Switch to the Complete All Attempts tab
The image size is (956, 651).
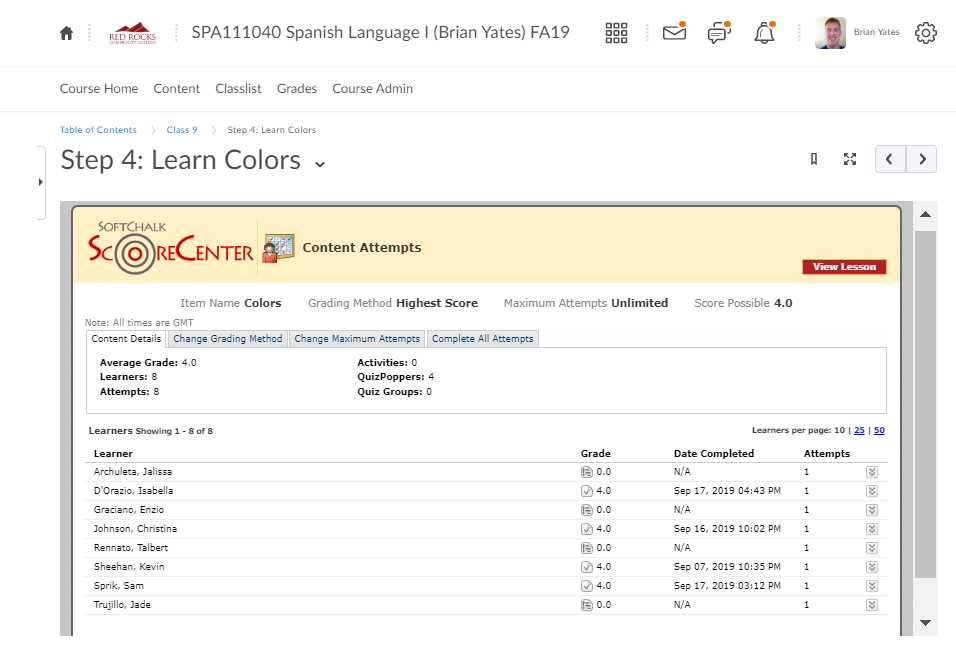pos(483,339)
